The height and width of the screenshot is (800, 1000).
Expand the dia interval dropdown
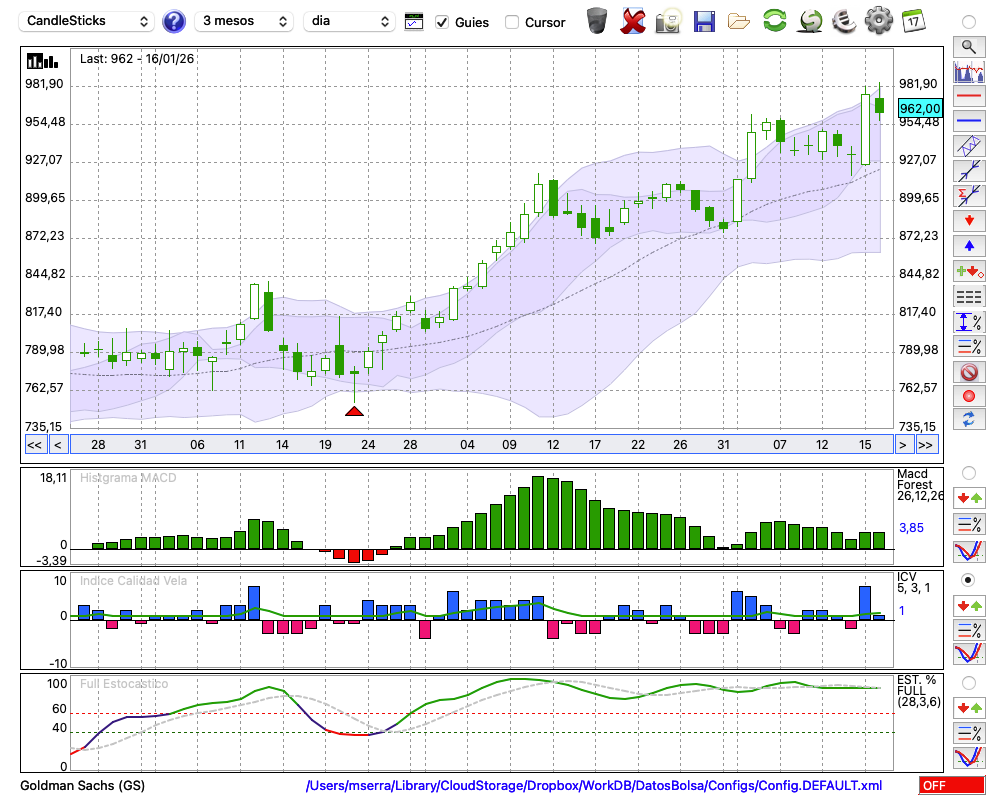349,21
